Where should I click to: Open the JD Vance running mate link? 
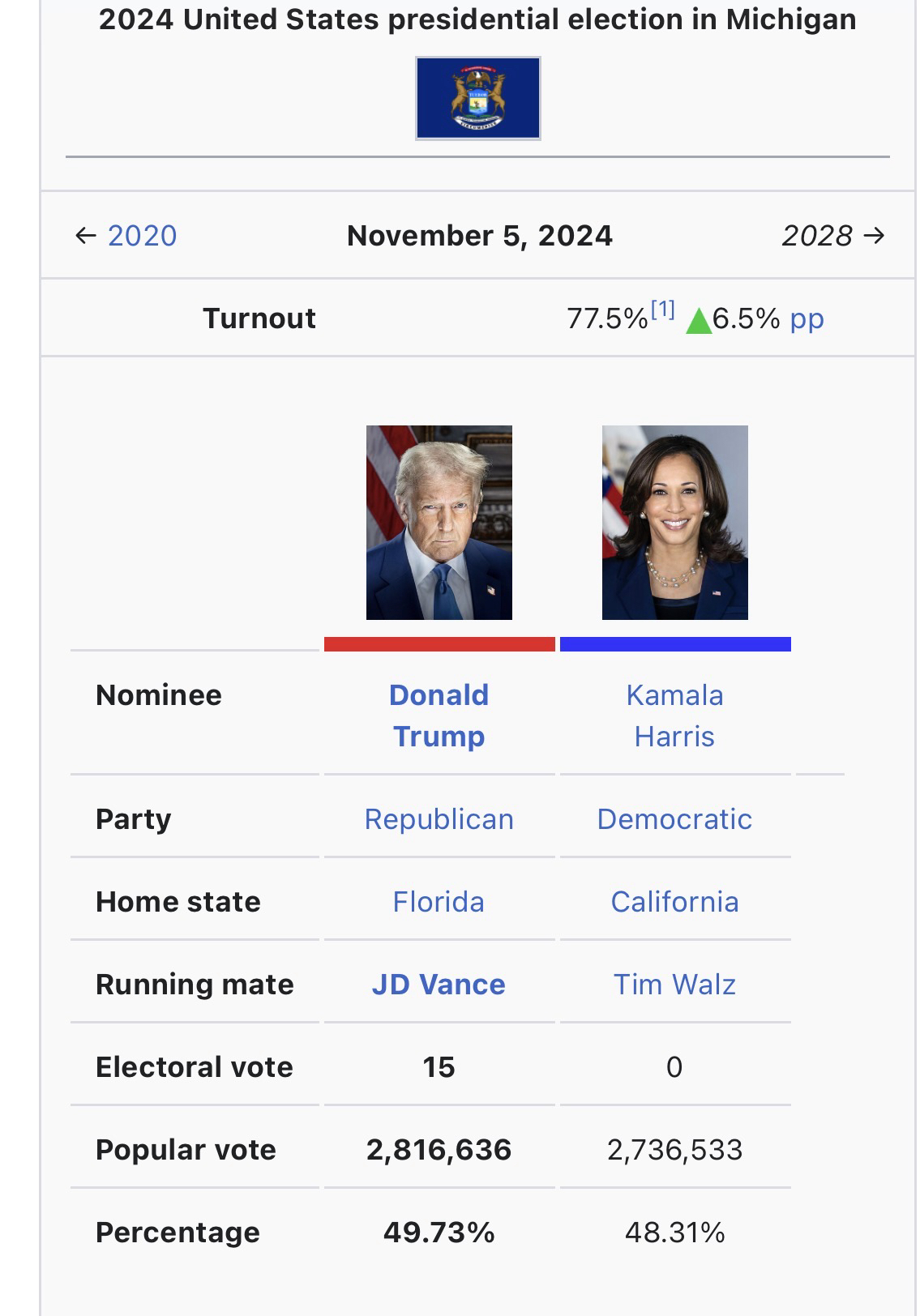(x=439, y=985)
